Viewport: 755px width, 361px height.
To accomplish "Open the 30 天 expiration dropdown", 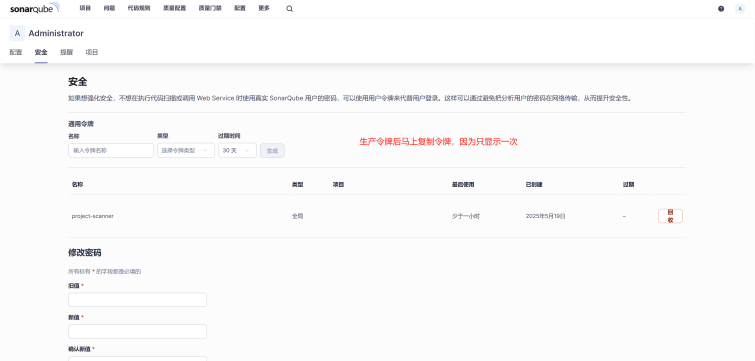I will point(237,150).
